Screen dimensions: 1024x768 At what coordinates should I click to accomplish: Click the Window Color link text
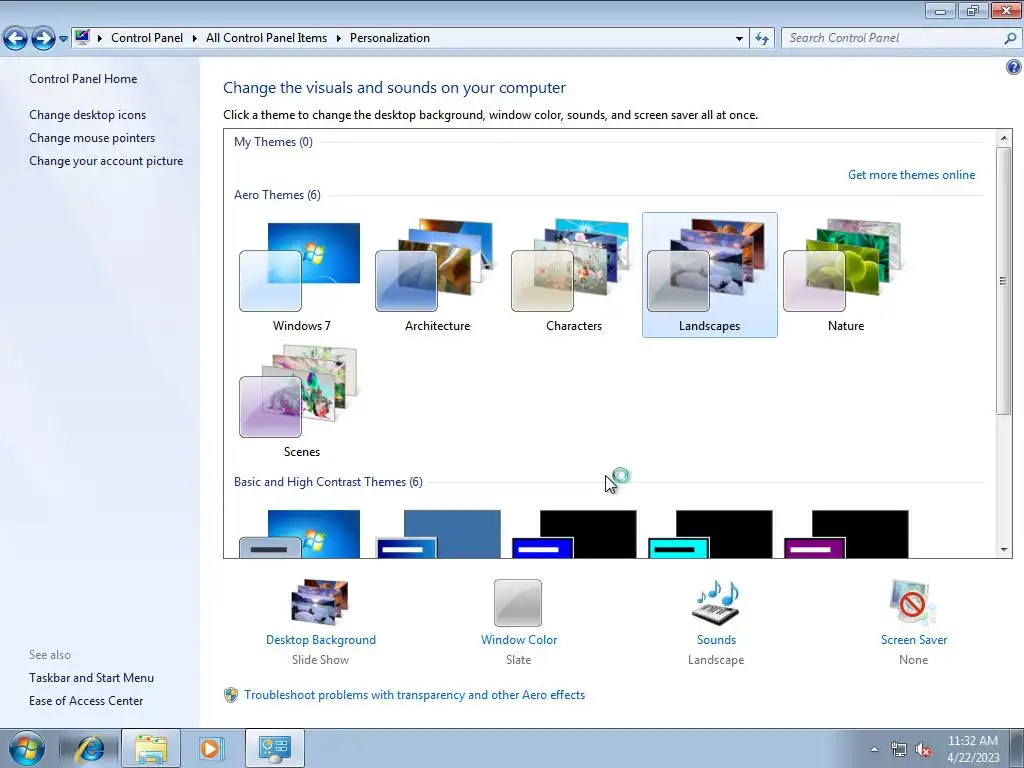tap(519, 640)
